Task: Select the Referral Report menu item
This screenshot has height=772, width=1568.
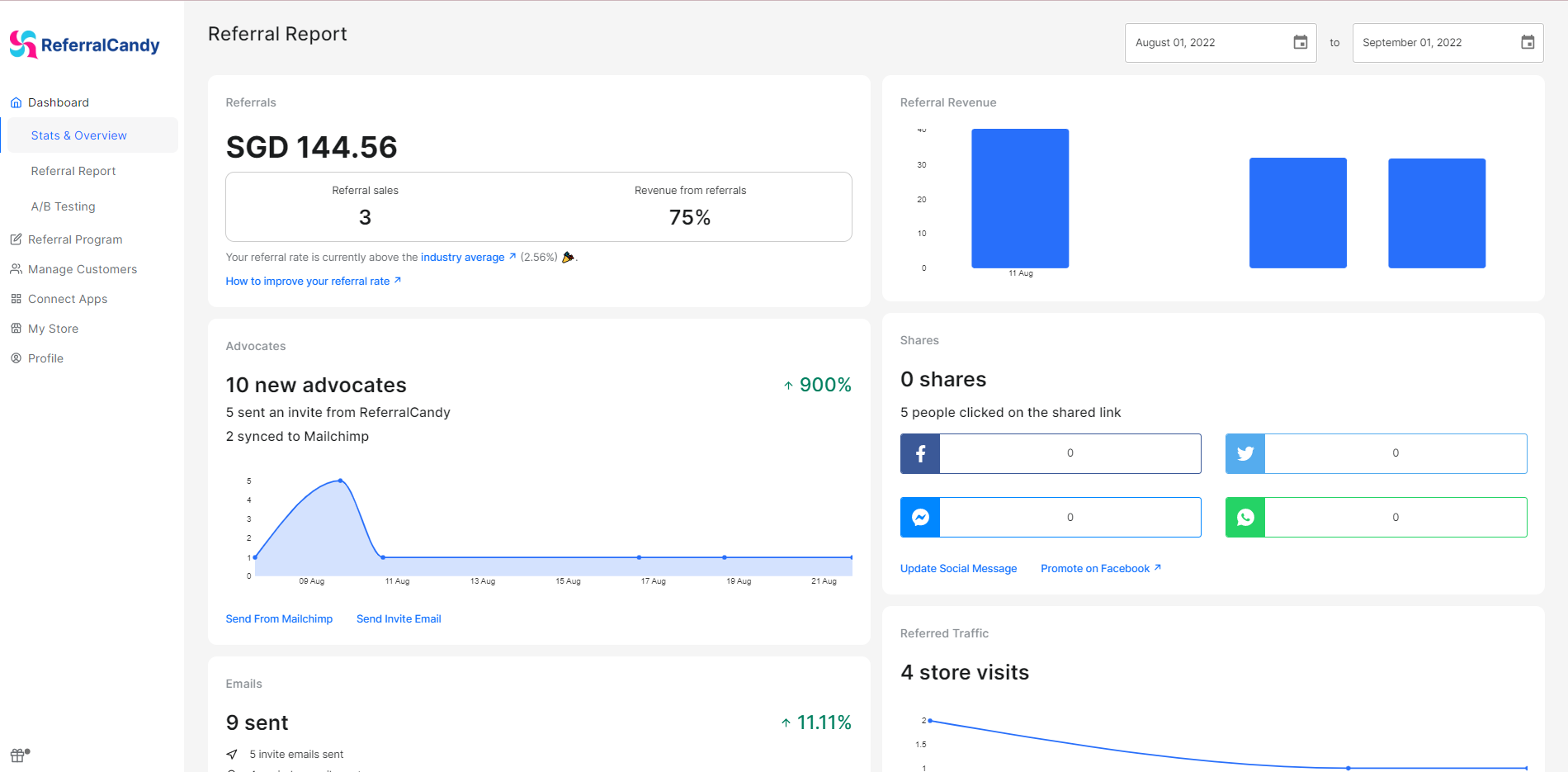Action: coord(73,170)
